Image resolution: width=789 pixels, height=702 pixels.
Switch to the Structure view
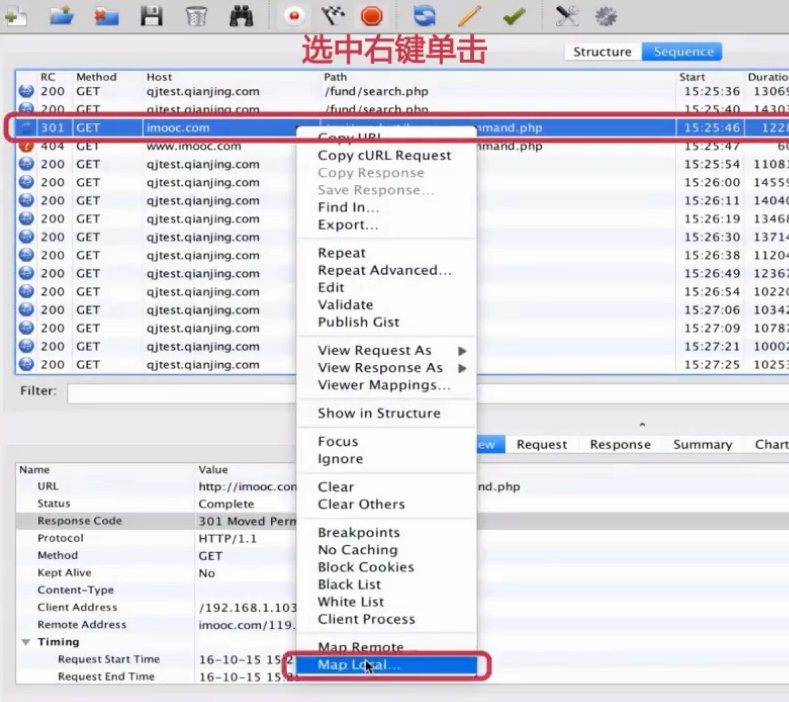602,52
